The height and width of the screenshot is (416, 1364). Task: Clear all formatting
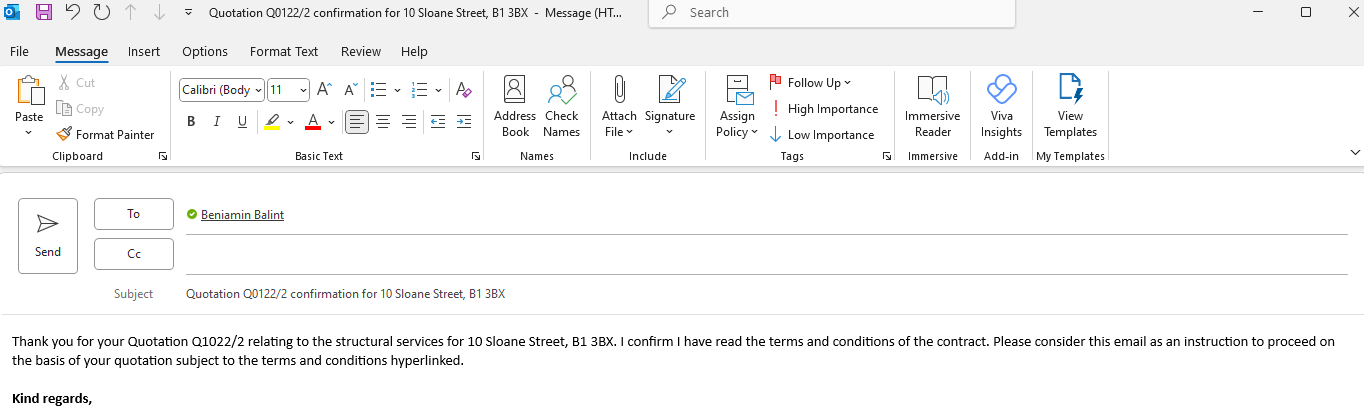[463, 89]
